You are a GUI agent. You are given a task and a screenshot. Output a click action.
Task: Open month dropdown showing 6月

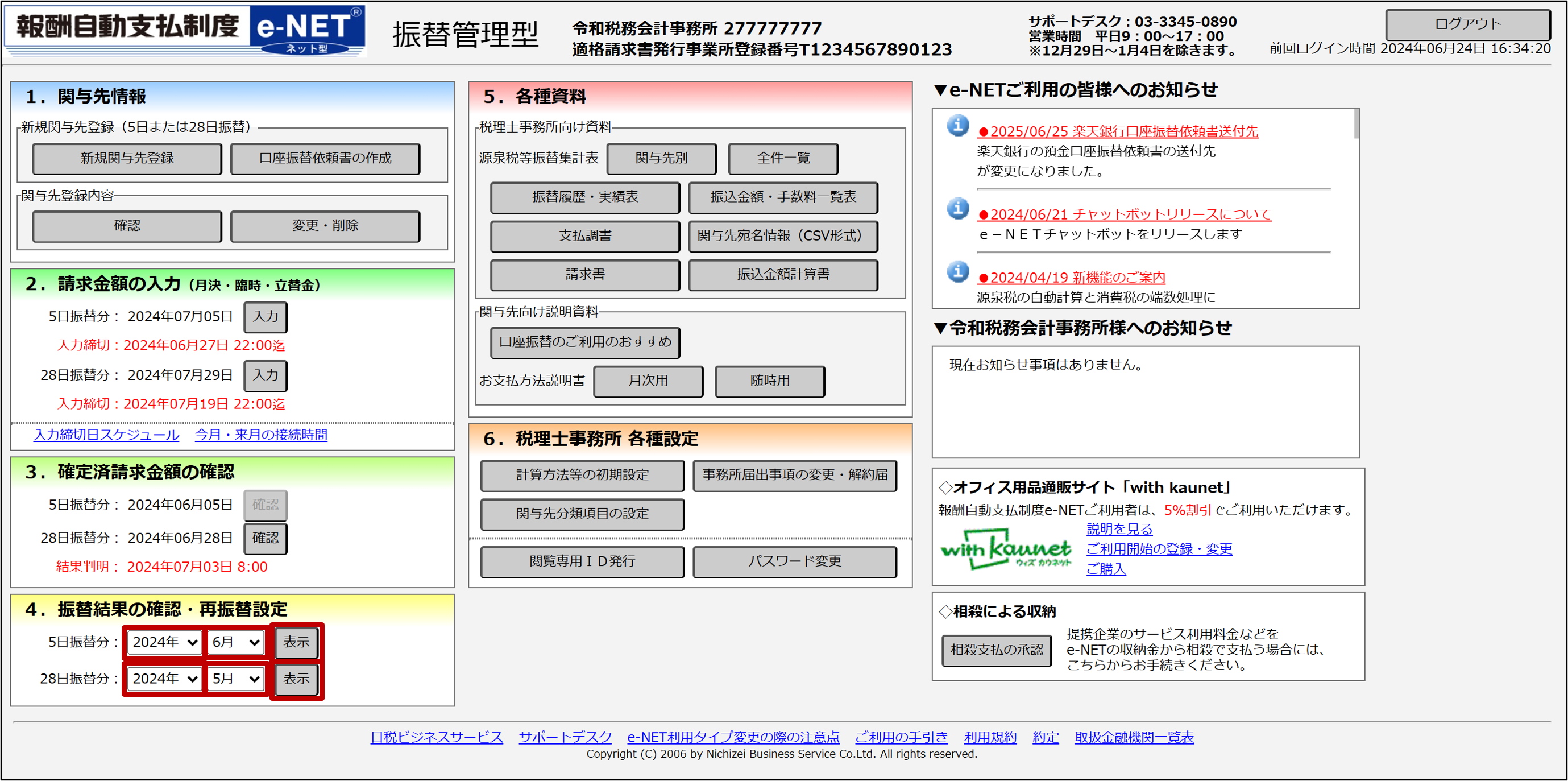[236, 642]
